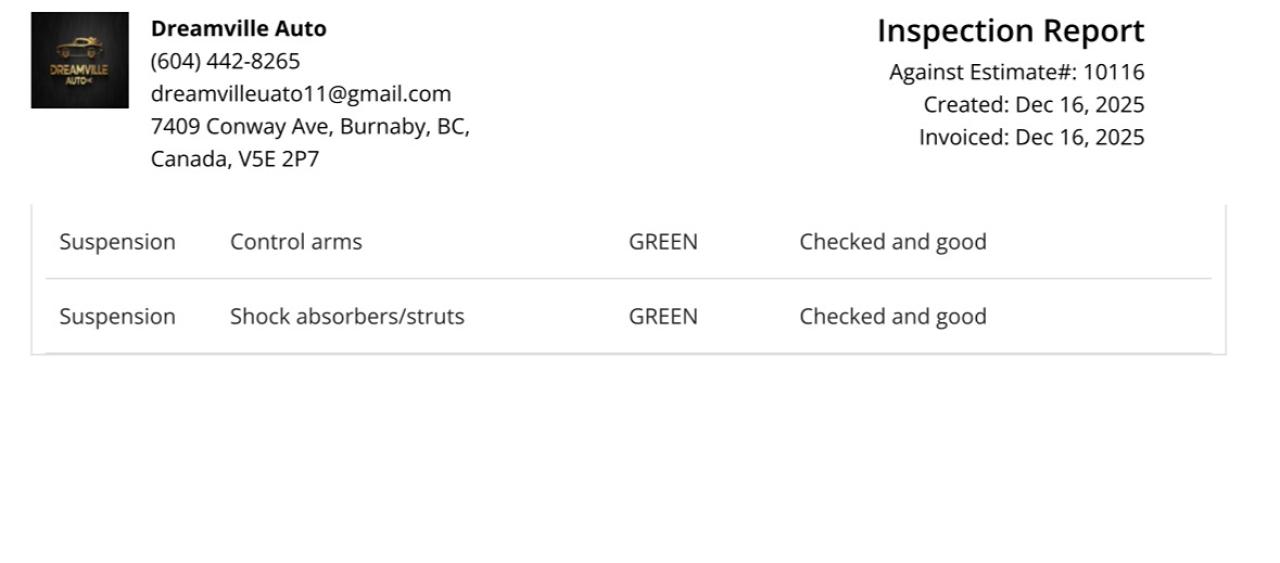Select Suspension category in Control arms row

117,242
